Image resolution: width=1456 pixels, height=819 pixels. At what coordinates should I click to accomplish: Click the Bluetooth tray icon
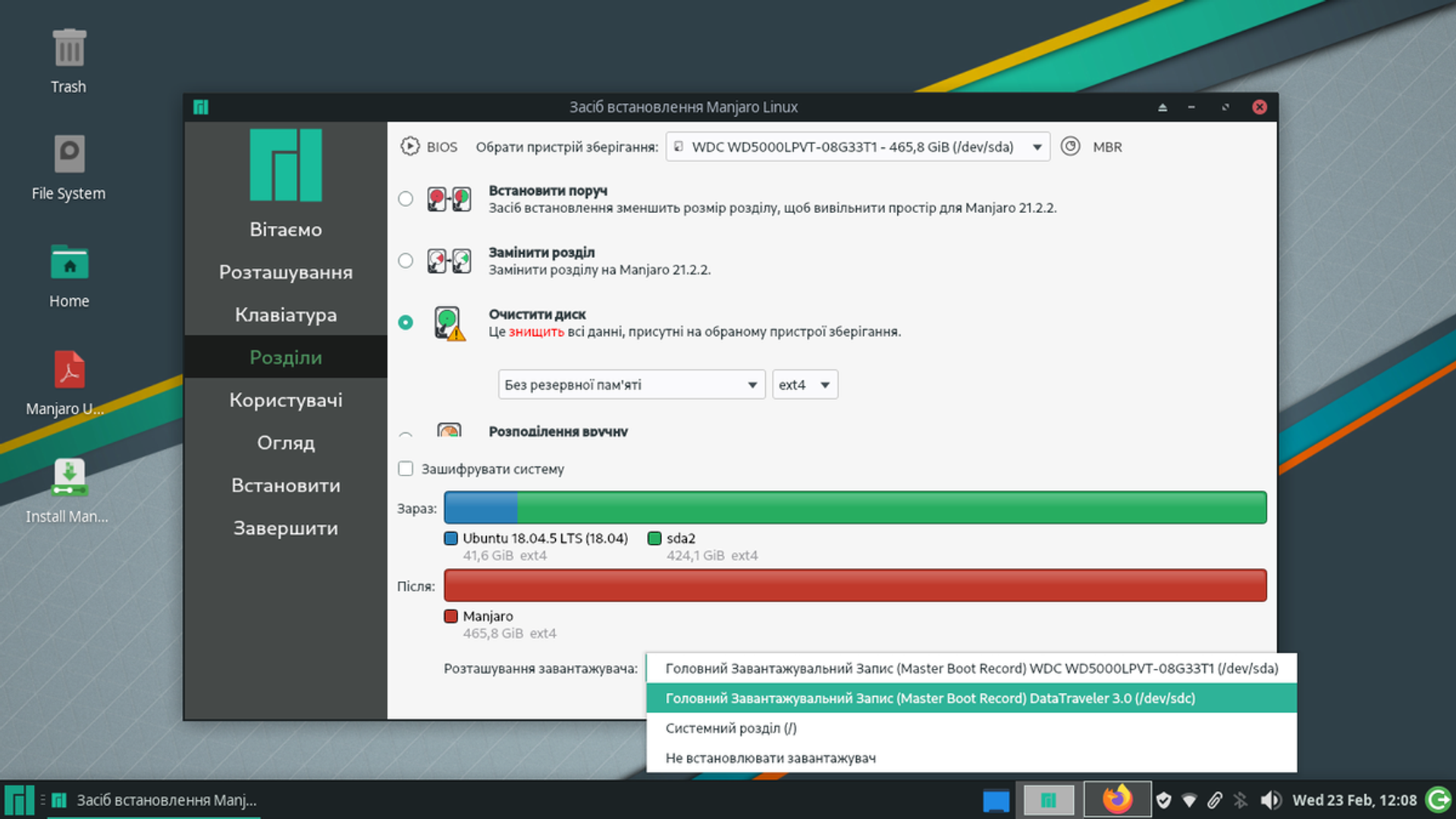coord(1241,800)
